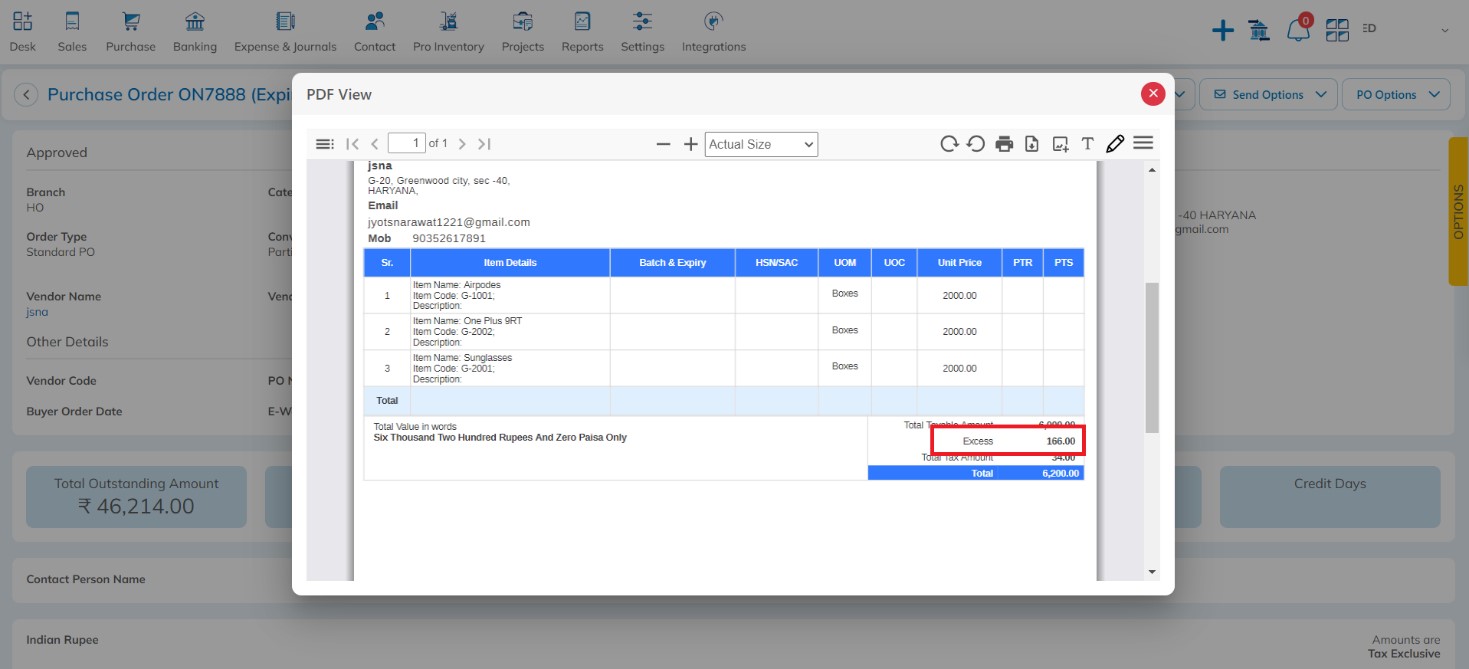Open the Reports menu

582,32
